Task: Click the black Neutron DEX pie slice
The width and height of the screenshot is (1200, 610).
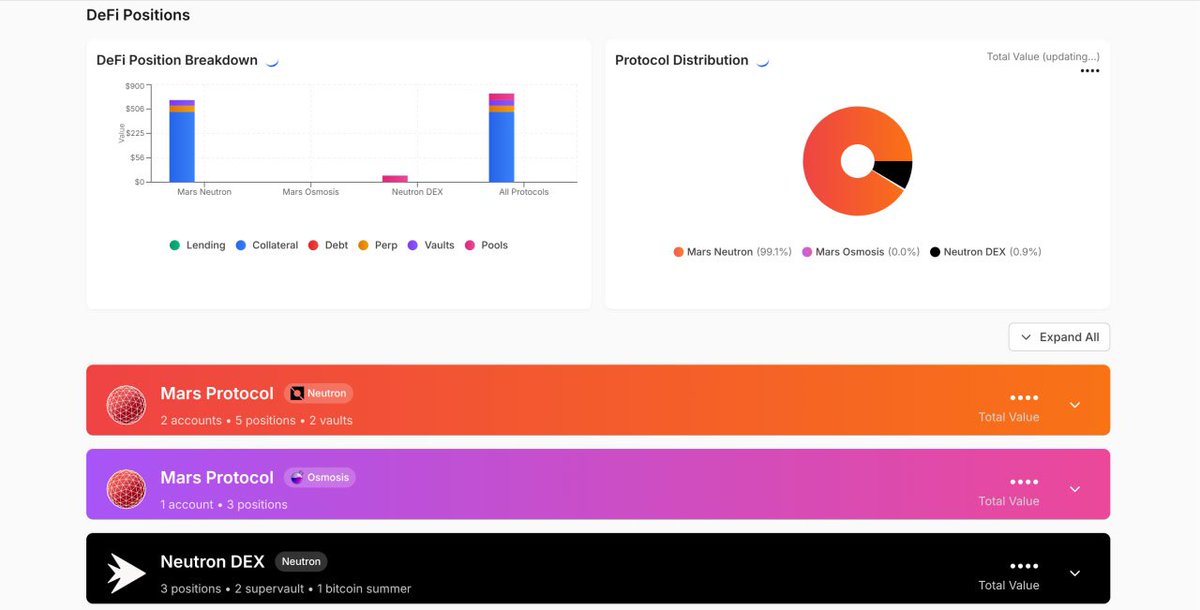Action: [895, 174]
